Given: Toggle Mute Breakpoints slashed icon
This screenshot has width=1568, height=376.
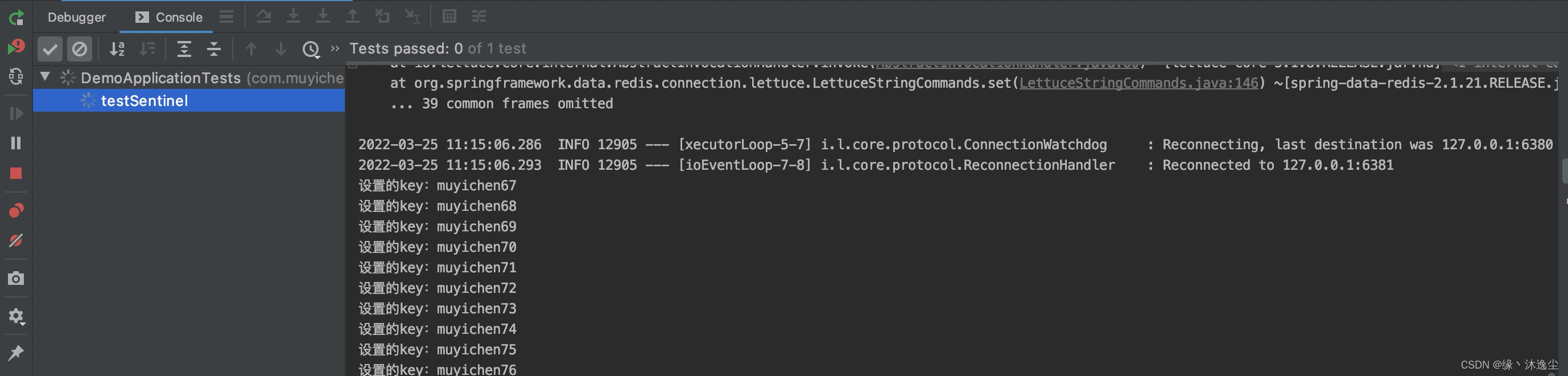Looking at the screenshot, I should (x=16, y=241).
